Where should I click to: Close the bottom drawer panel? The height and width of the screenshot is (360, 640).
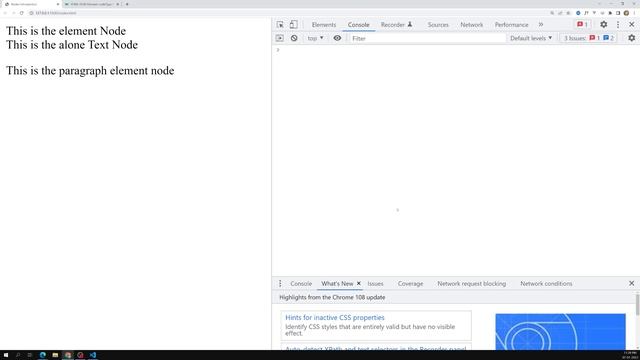point(631,283)
